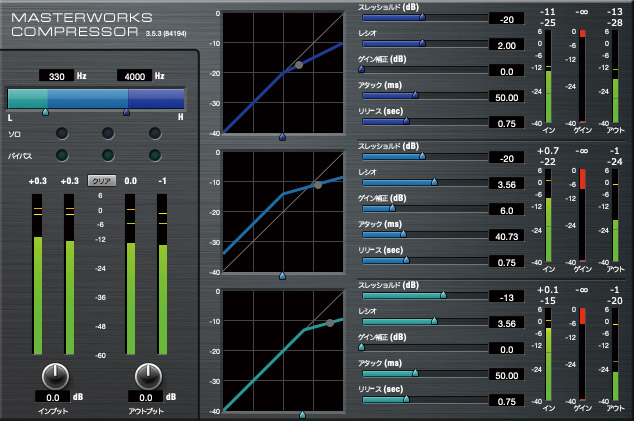Click the 330 Hz crossover frequency field

(57, 76)
